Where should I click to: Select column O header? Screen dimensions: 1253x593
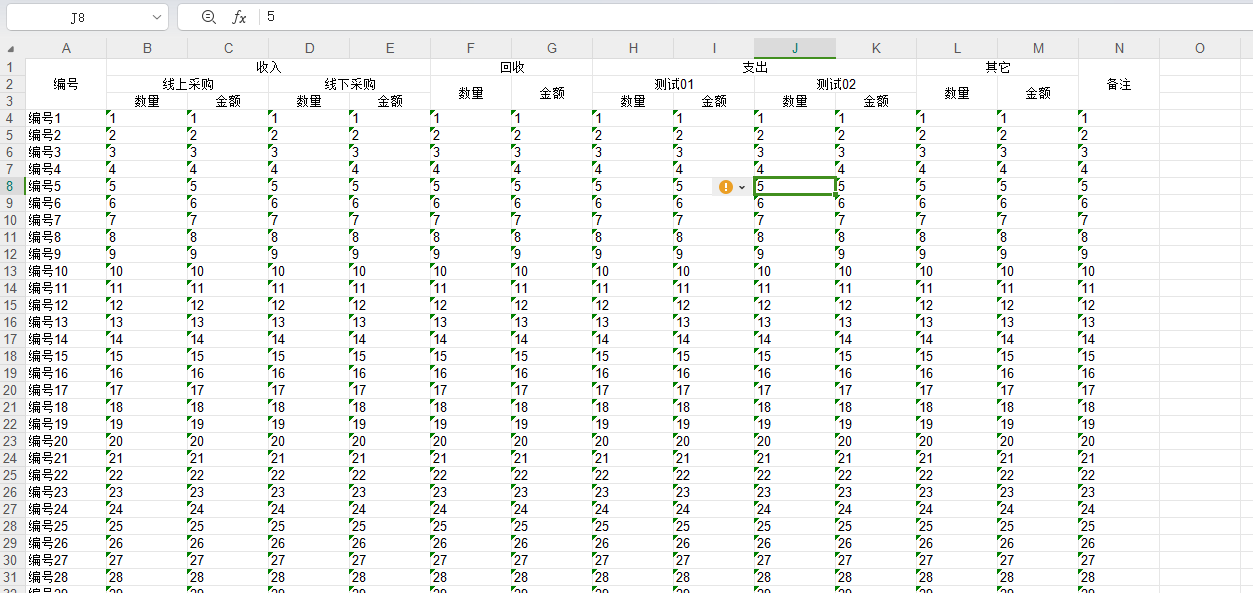pyautogui.click(x=1200, y=48)
